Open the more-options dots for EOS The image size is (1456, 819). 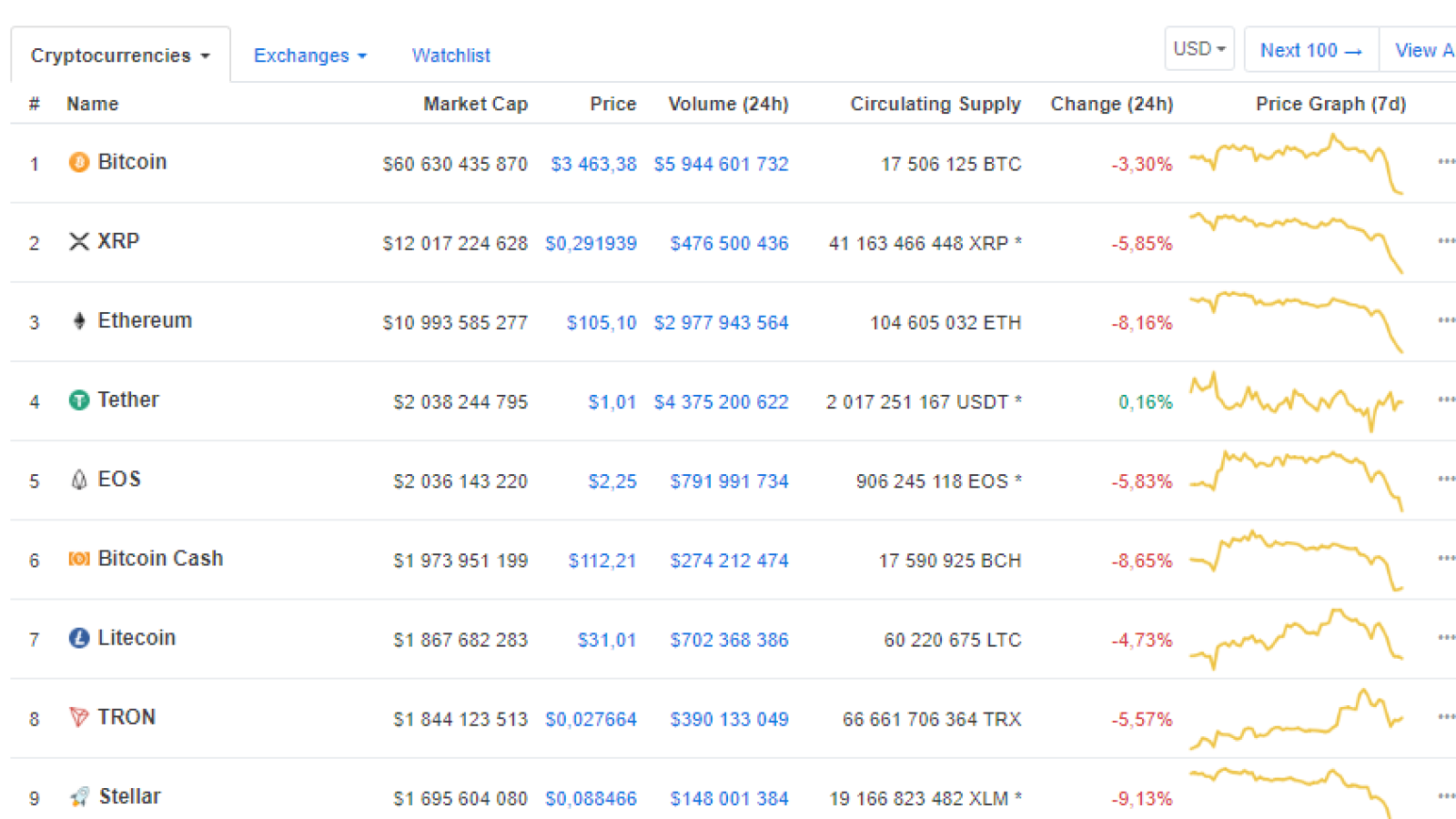1446,478
